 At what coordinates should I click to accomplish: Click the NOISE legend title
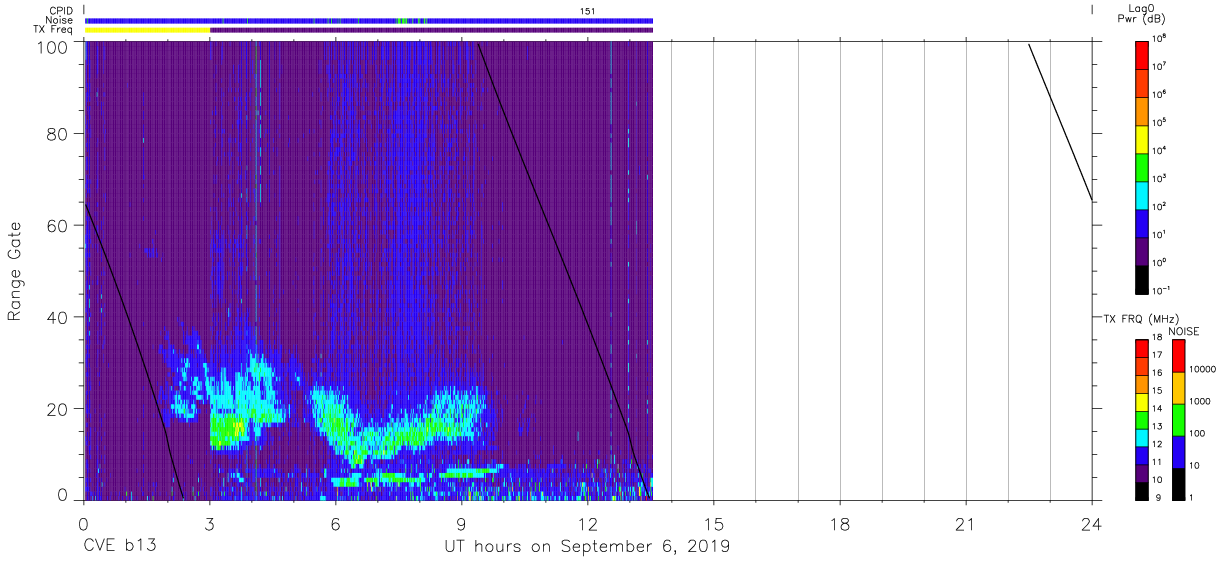point(1184,331)
